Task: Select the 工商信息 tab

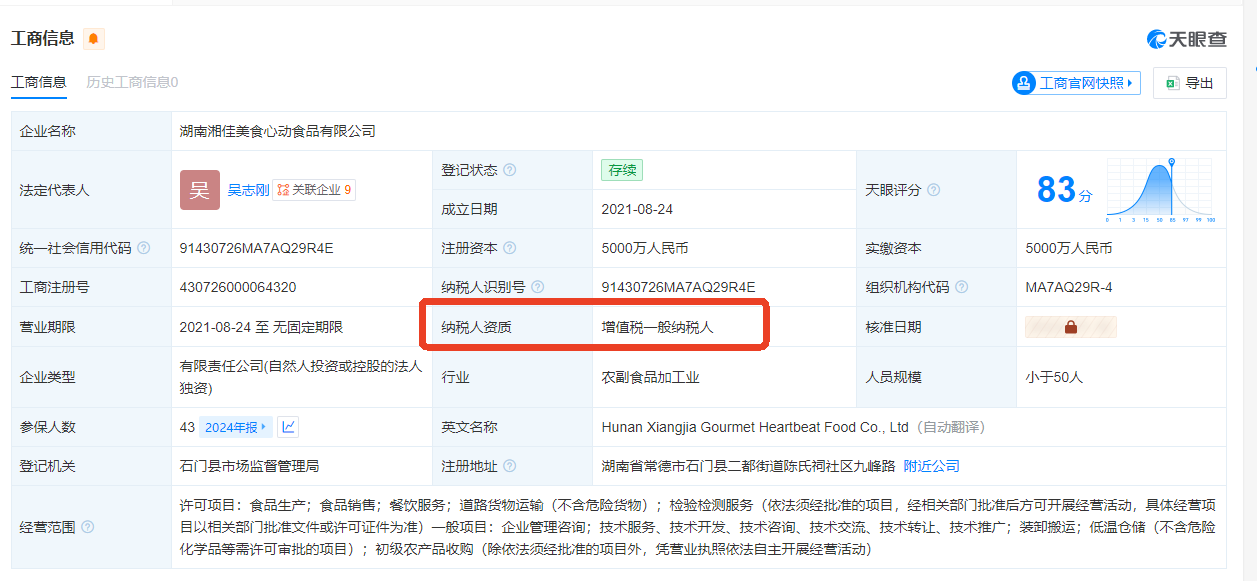Action: 39,82
